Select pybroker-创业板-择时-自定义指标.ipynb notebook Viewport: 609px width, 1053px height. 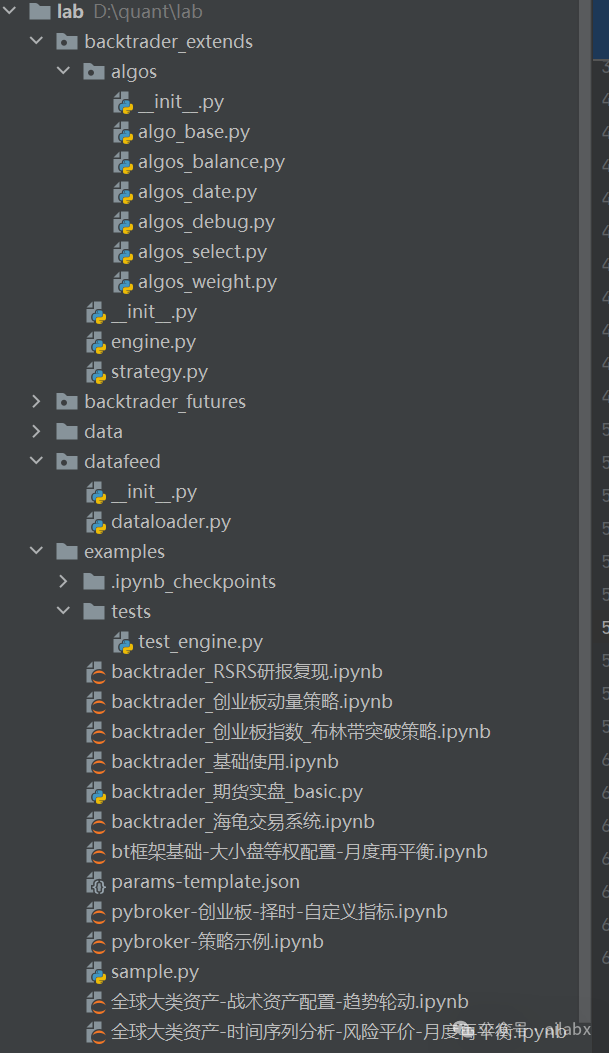279,912
